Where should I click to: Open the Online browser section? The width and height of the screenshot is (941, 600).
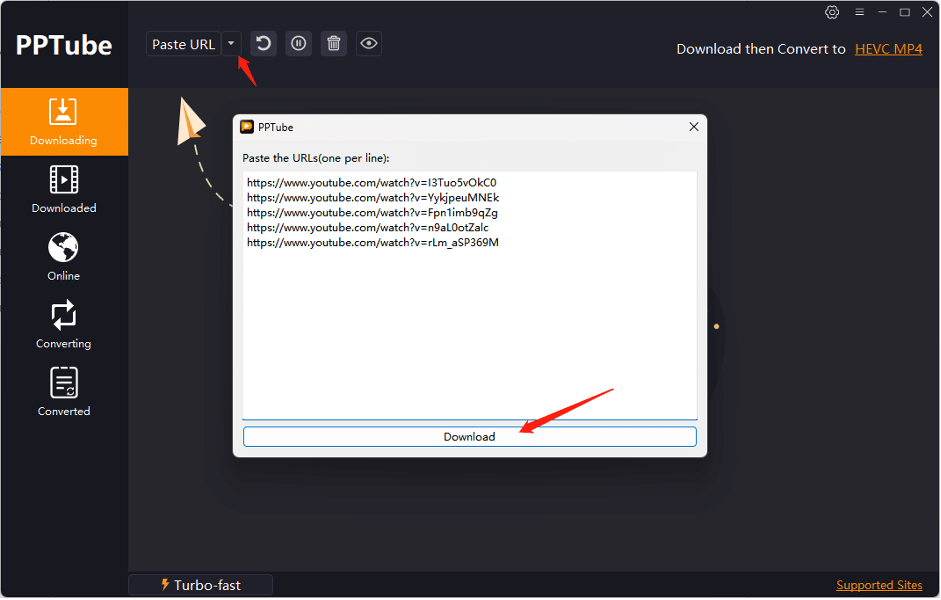tap(63, 256)
